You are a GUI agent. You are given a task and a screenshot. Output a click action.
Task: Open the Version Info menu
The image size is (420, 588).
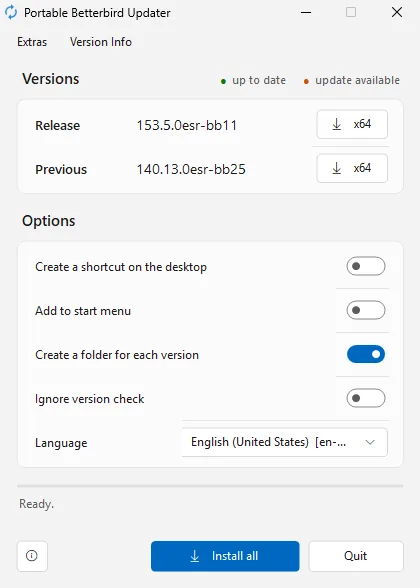(100, 42)
